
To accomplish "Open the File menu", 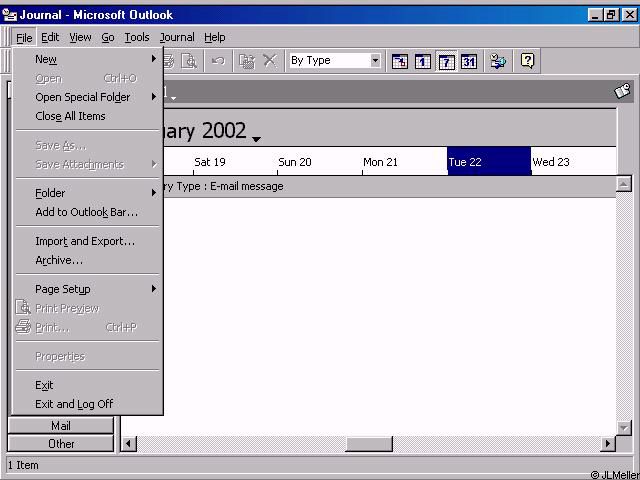I will (24, 38).
